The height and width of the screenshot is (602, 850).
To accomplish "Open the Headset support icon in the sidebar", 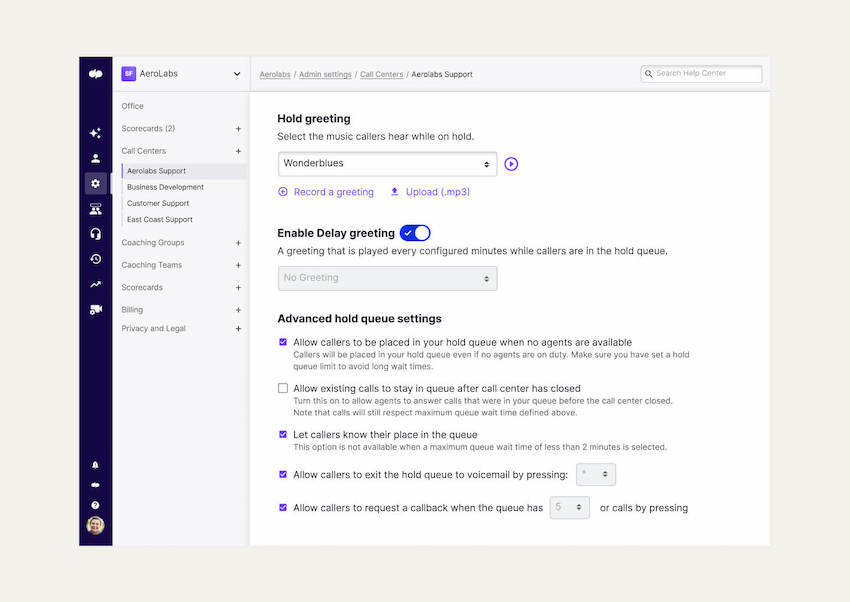I will coord(95,233).
